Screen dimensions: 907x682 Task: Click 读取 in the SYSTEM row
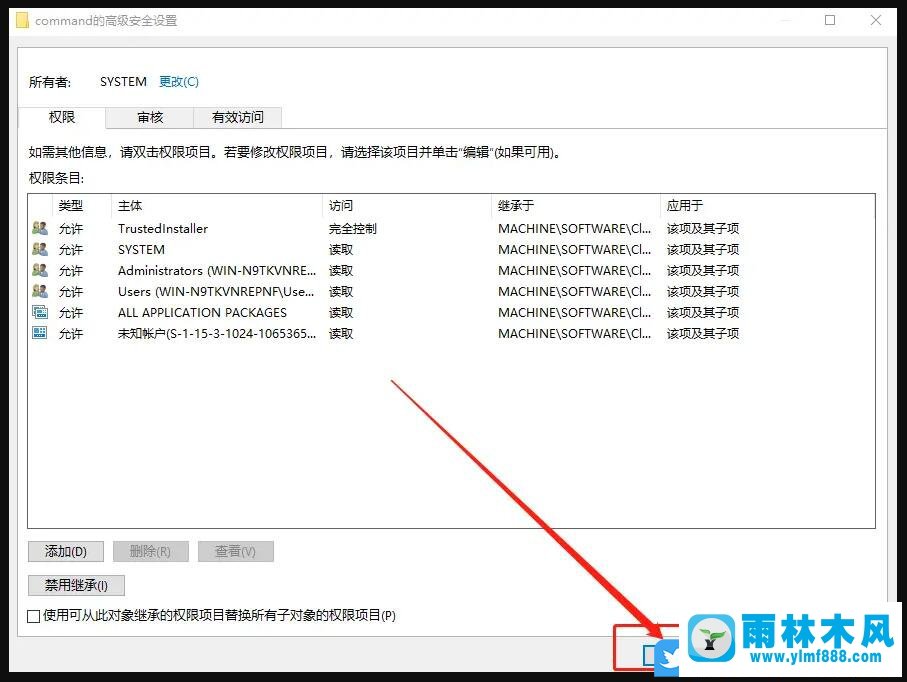(x=341, y=249)
